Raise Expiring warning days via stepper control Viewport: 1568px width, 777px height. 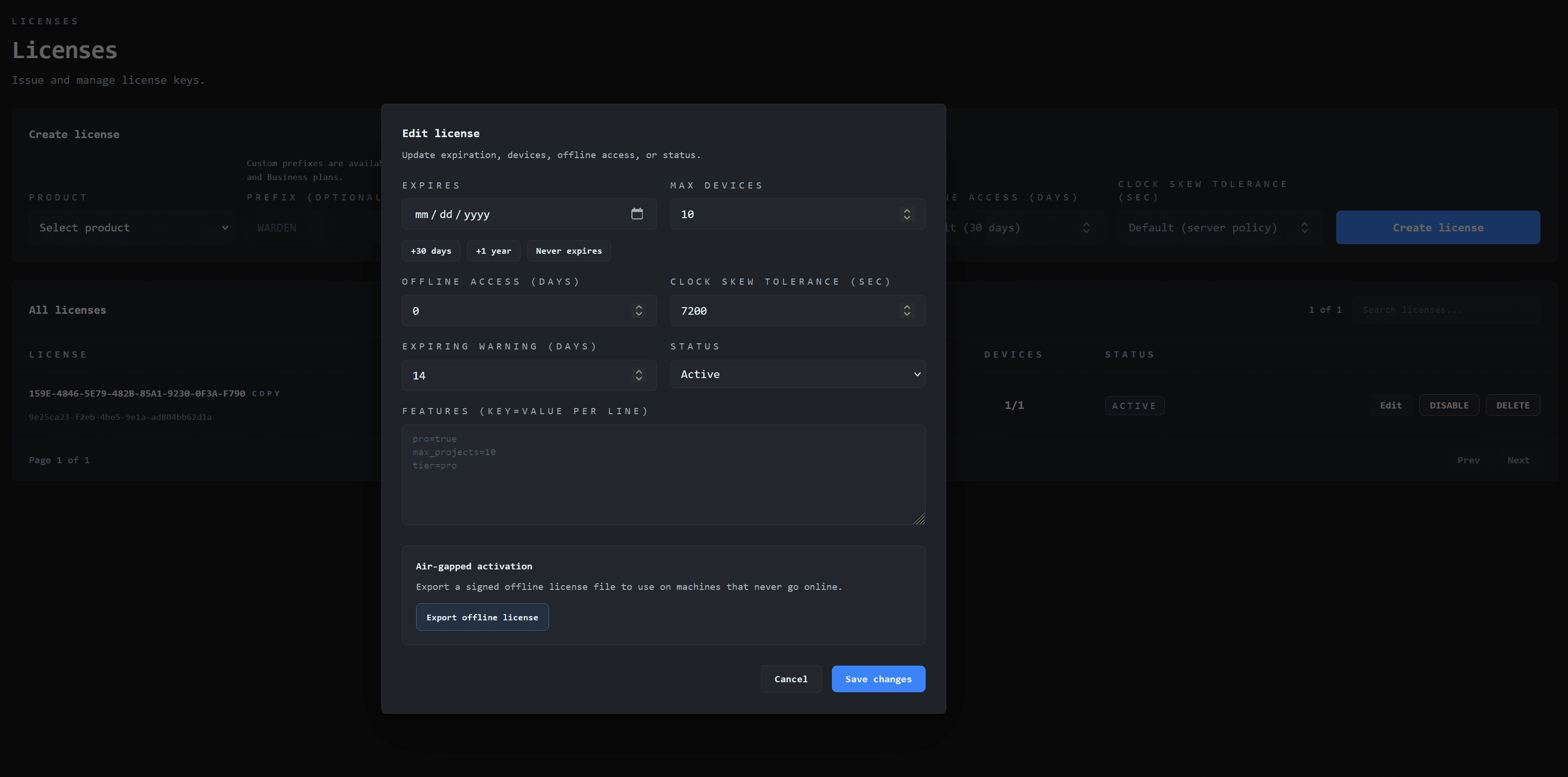(x=638, y=372)
